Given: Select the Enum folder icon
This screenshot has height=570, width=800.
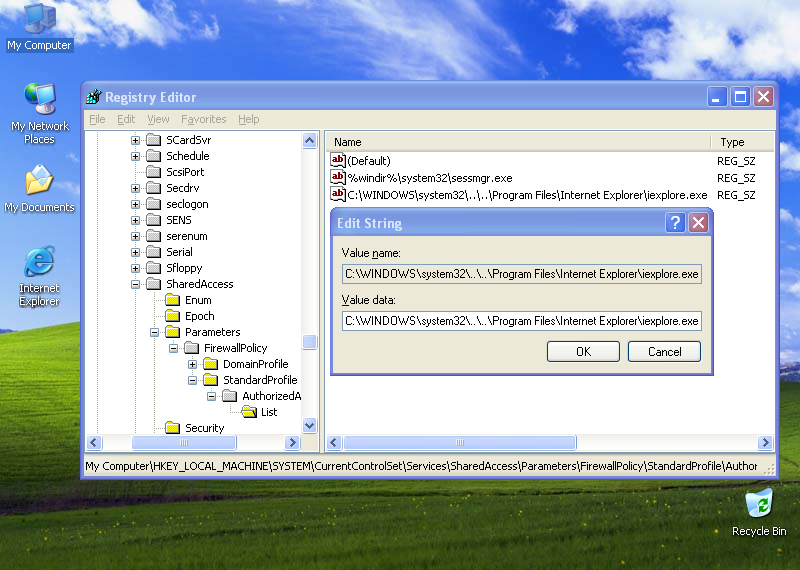Looking at the screenshot, I should click(172, 300).
